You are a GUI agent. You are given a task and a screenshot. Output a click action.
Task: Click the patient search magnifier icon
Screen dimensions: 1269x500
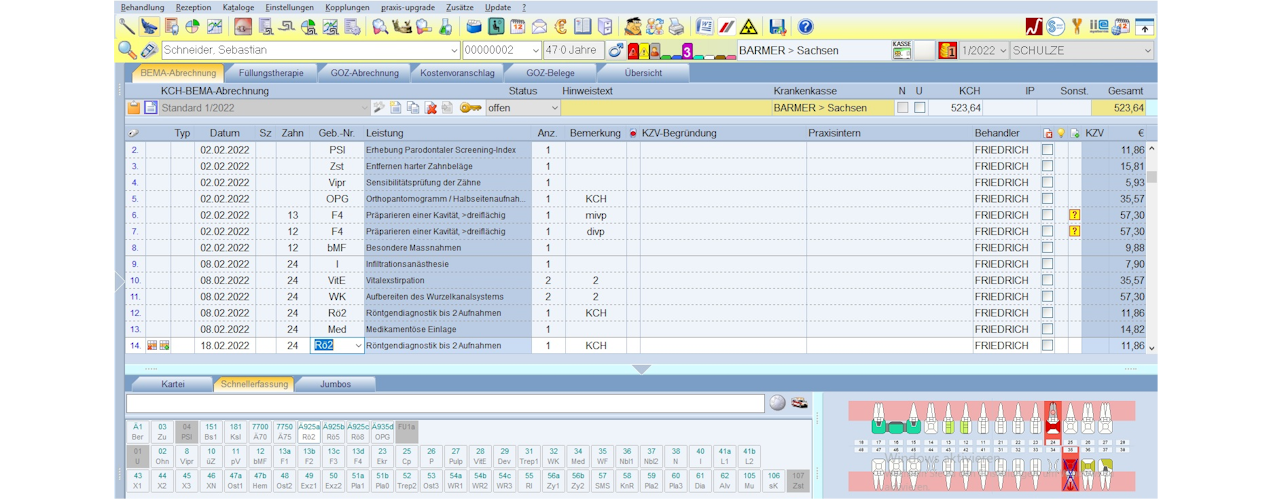[127, 50]
